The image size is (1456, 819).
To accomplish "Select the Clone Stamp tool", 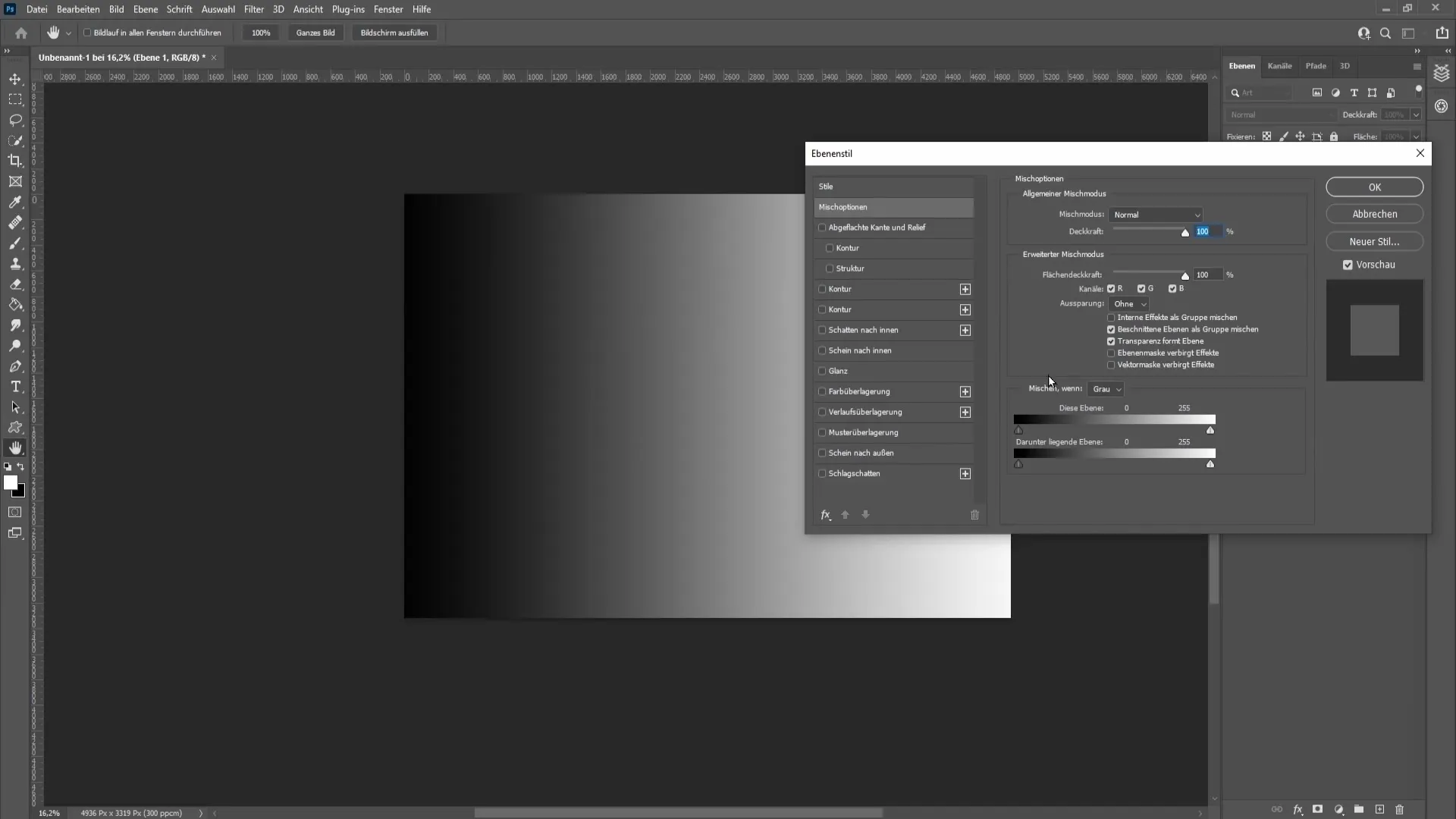I will pyautogui.click(x=15, y=263).
